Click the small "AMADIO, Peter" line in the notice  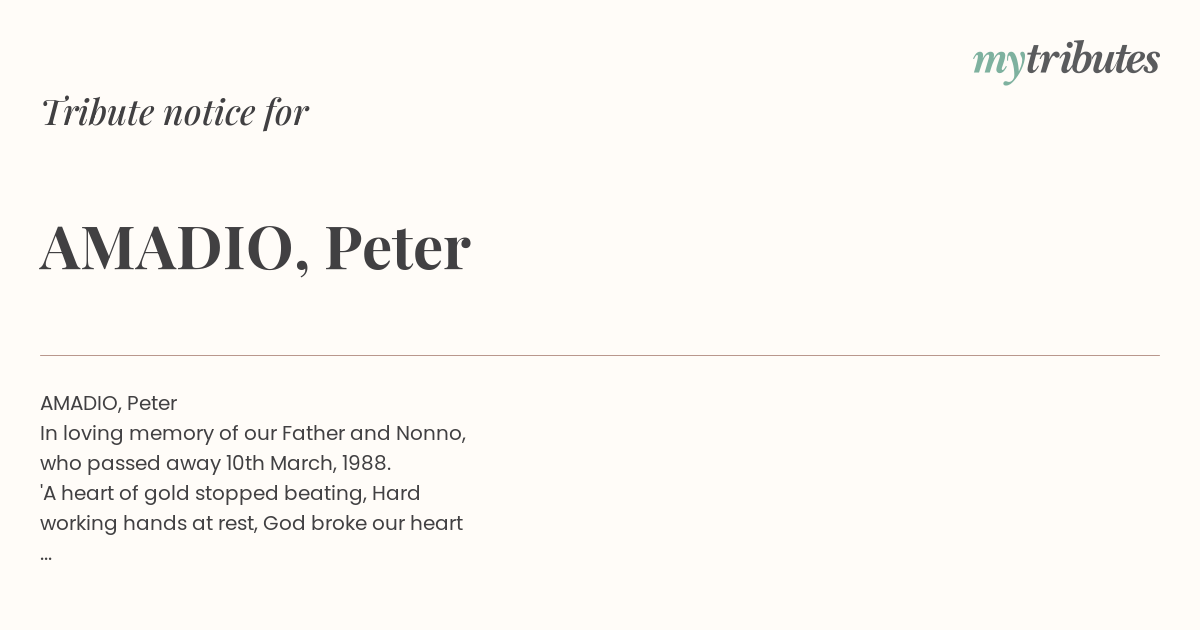[108, 403]
